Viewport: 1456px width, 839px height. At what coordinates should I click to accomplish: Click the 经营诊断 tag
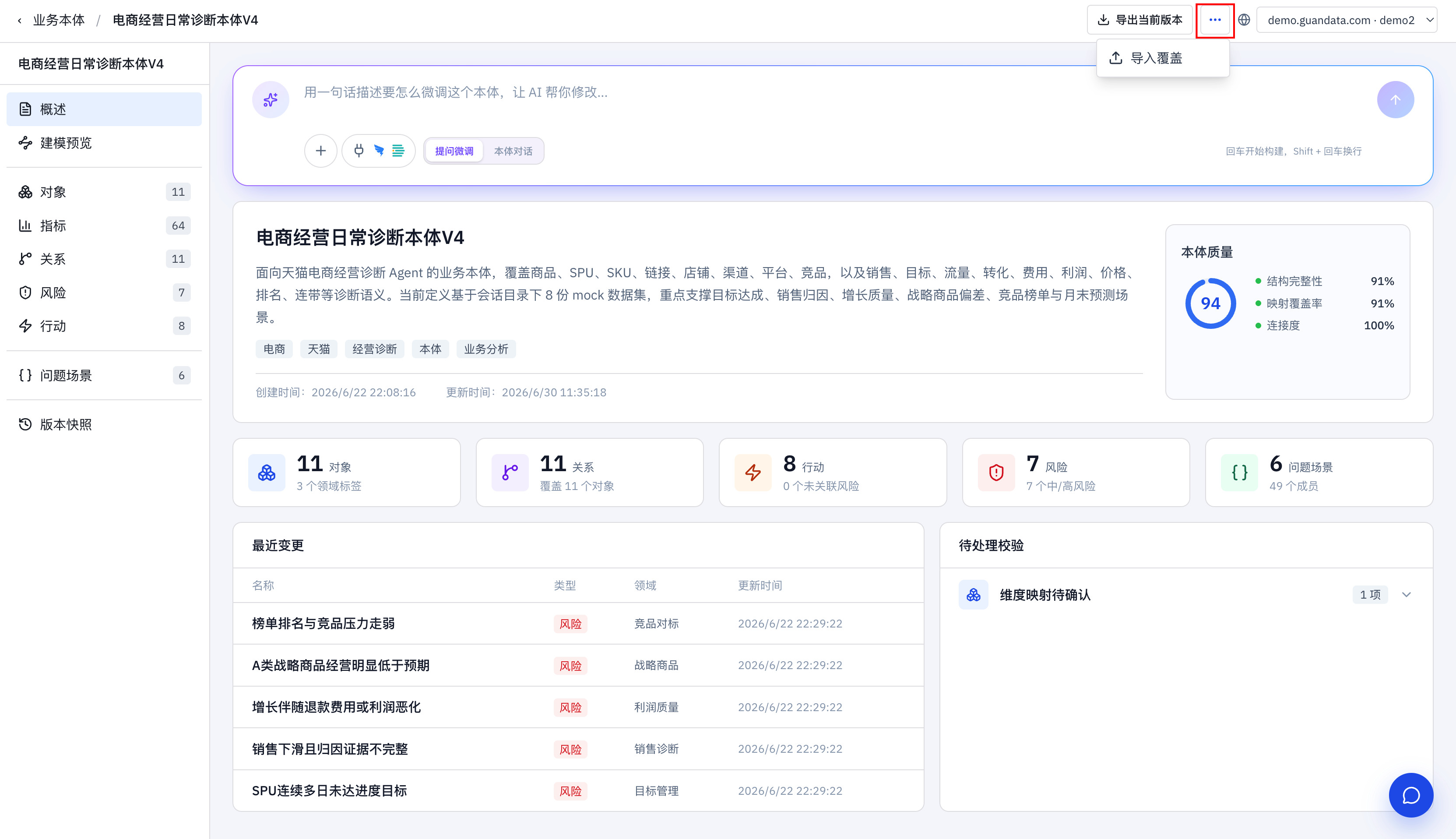click(x=374, y=349)
